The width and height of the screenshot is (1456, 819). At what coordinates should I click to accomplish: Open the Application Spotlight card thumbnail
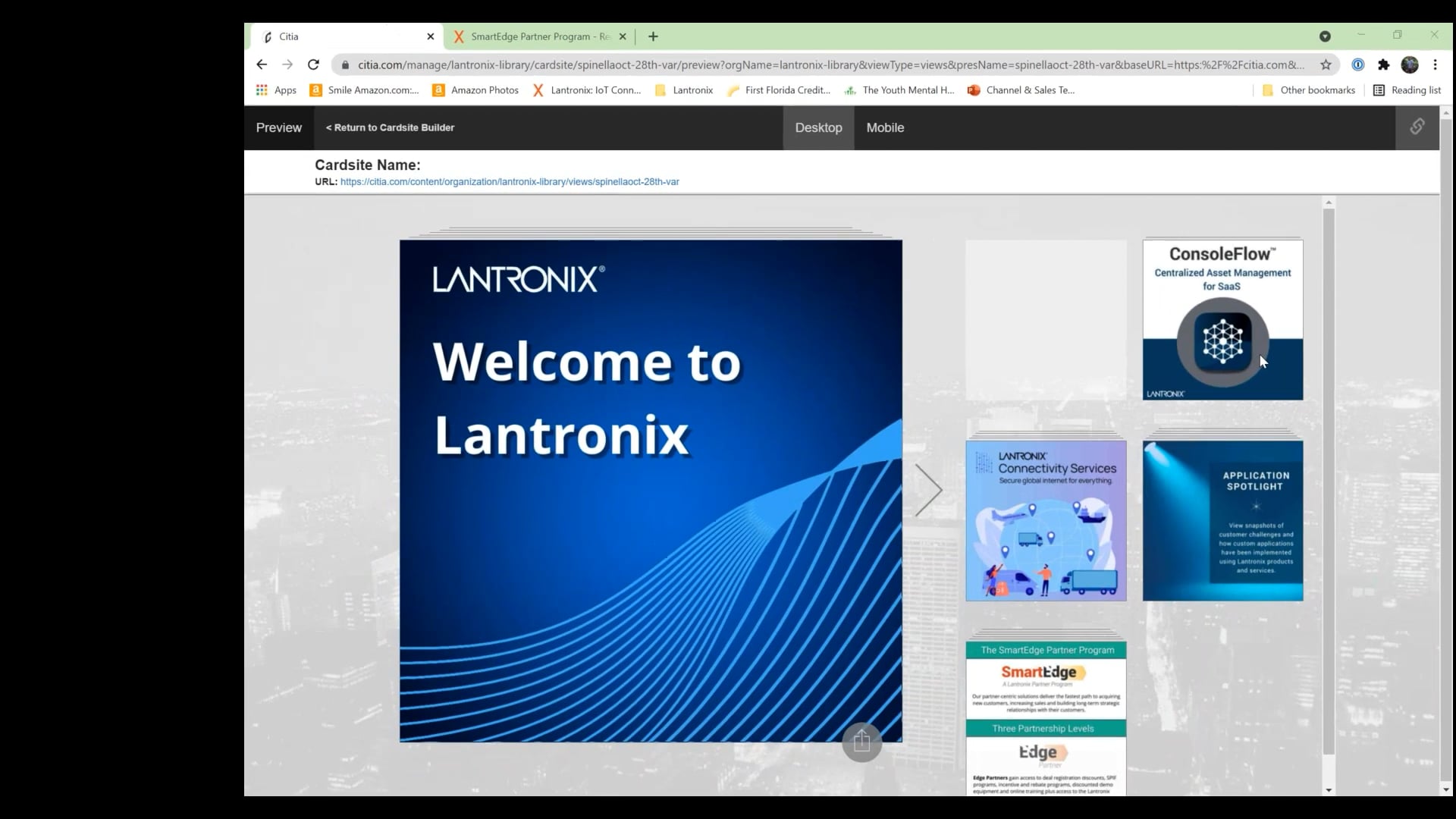pyautogui.click(x=1222, y=521)
